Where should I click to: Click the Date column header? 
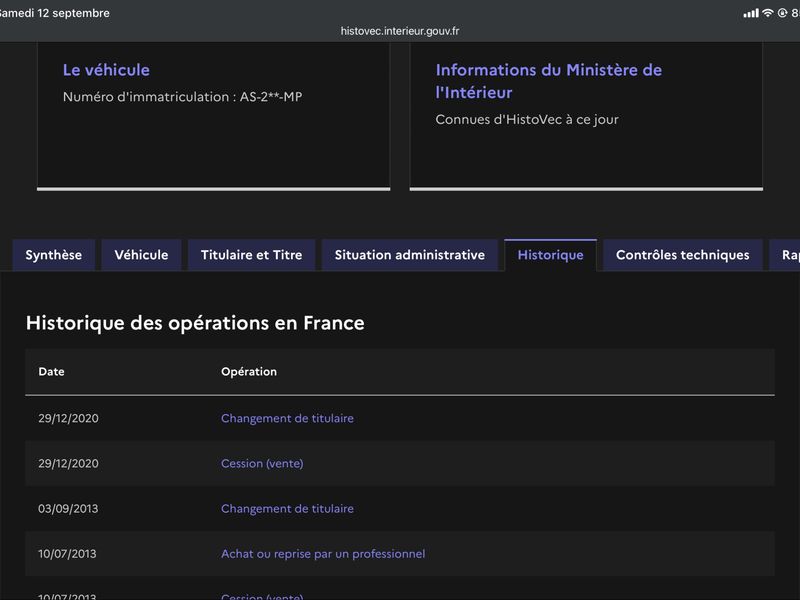pos(52,371)
